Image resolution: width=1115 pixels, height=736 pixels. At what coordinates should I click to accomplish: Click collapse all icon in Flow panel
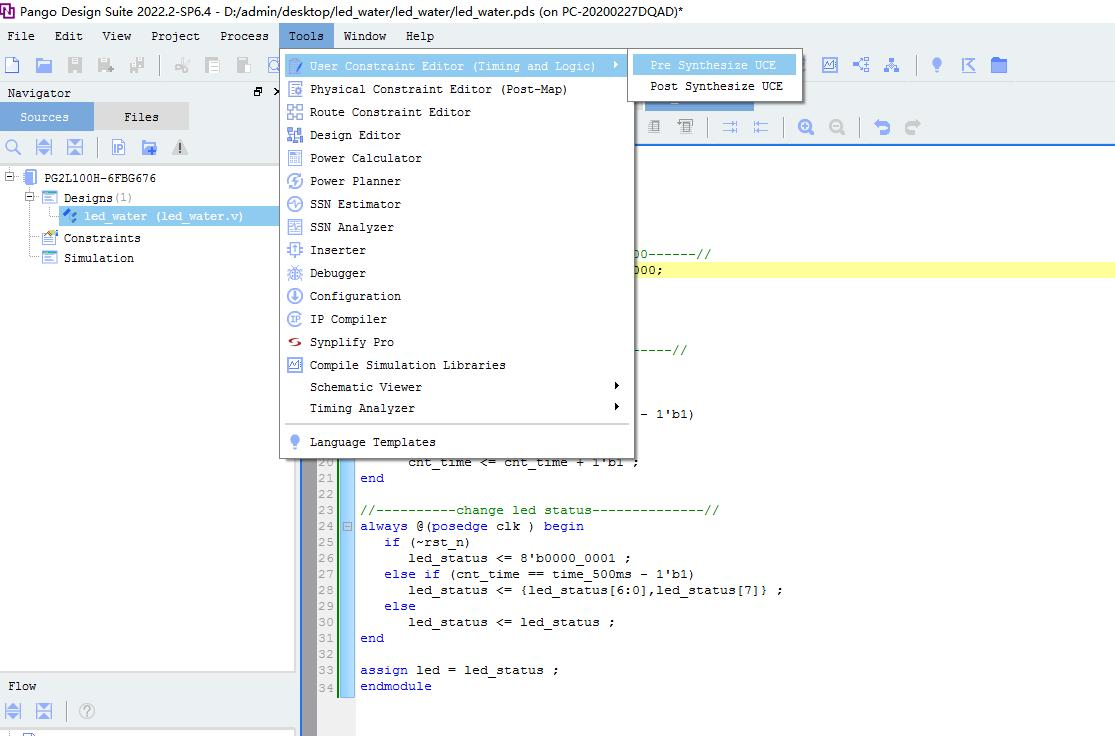pos(44,710)
